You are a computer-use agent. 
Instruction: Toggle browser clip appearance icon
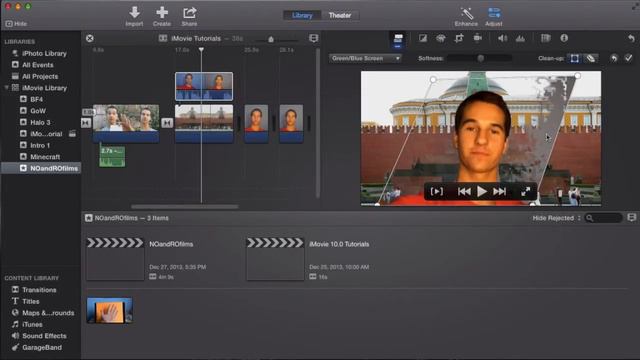pos(631,218)
